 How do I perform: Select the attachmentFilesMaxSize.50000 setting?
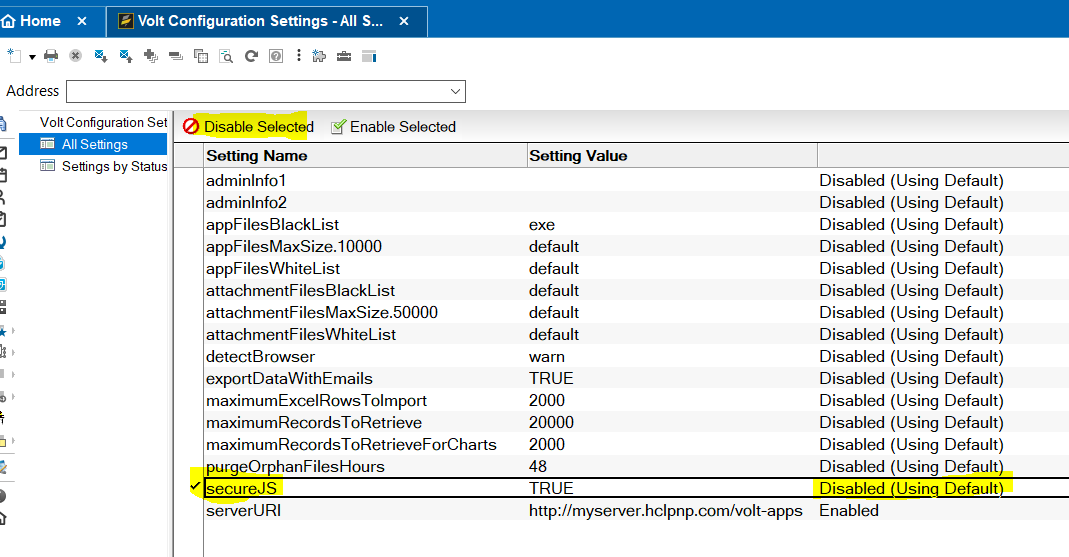322,312
